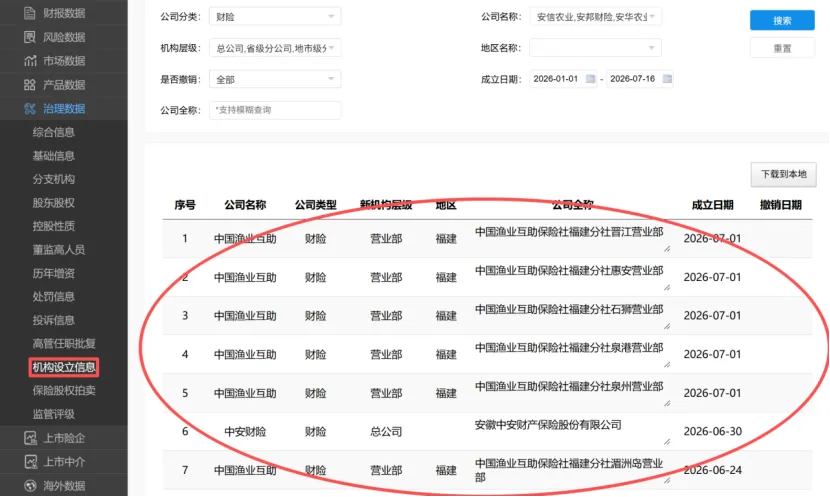Select 历年增资 submenu item

point(53,273)
